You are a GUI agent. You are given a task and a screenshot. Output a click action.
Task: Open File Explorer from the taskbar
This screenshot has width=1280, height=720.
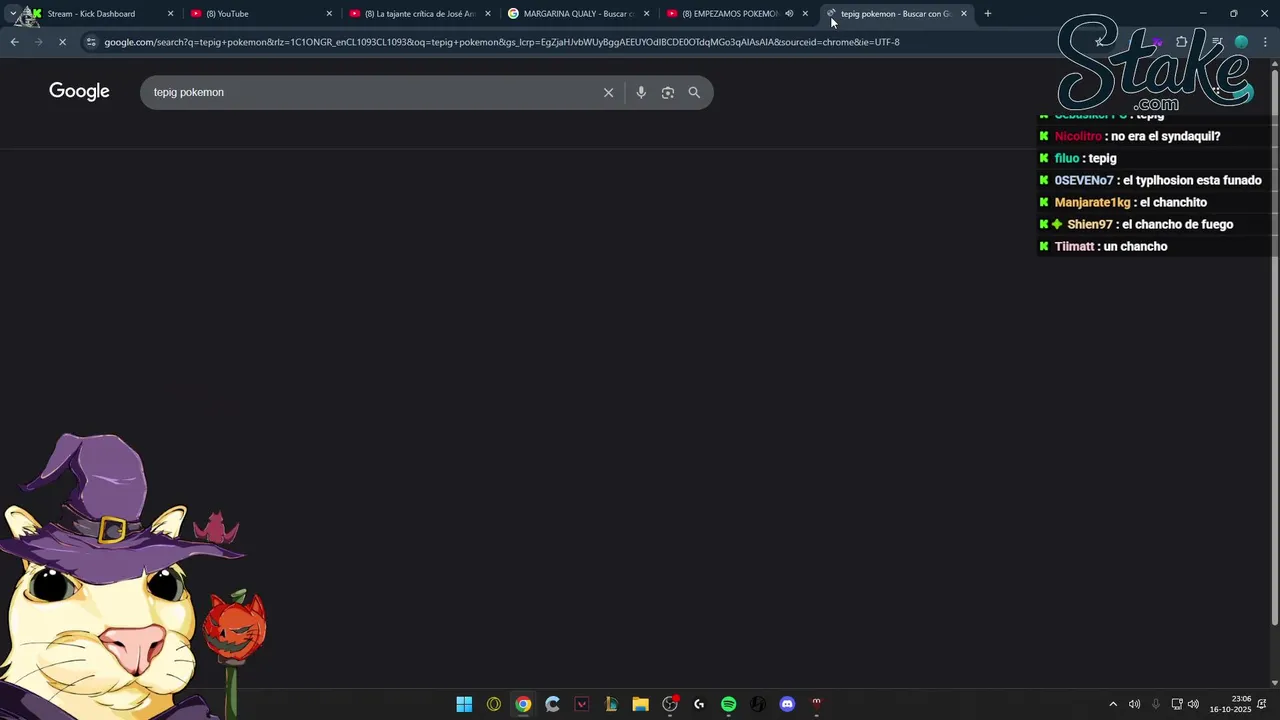tap(640, 705)
